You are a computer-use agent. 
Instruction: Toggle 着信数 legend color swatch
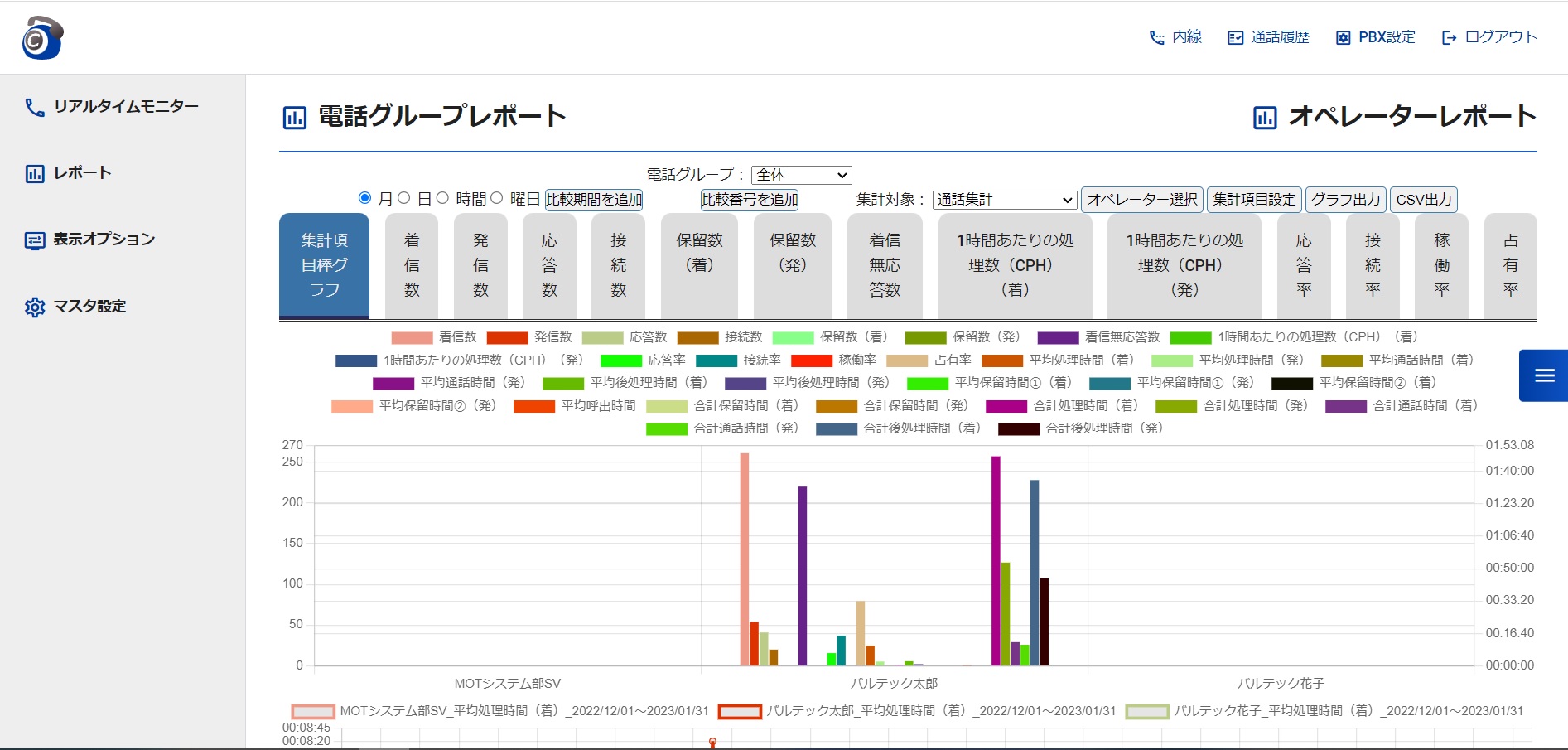(412, 338)
